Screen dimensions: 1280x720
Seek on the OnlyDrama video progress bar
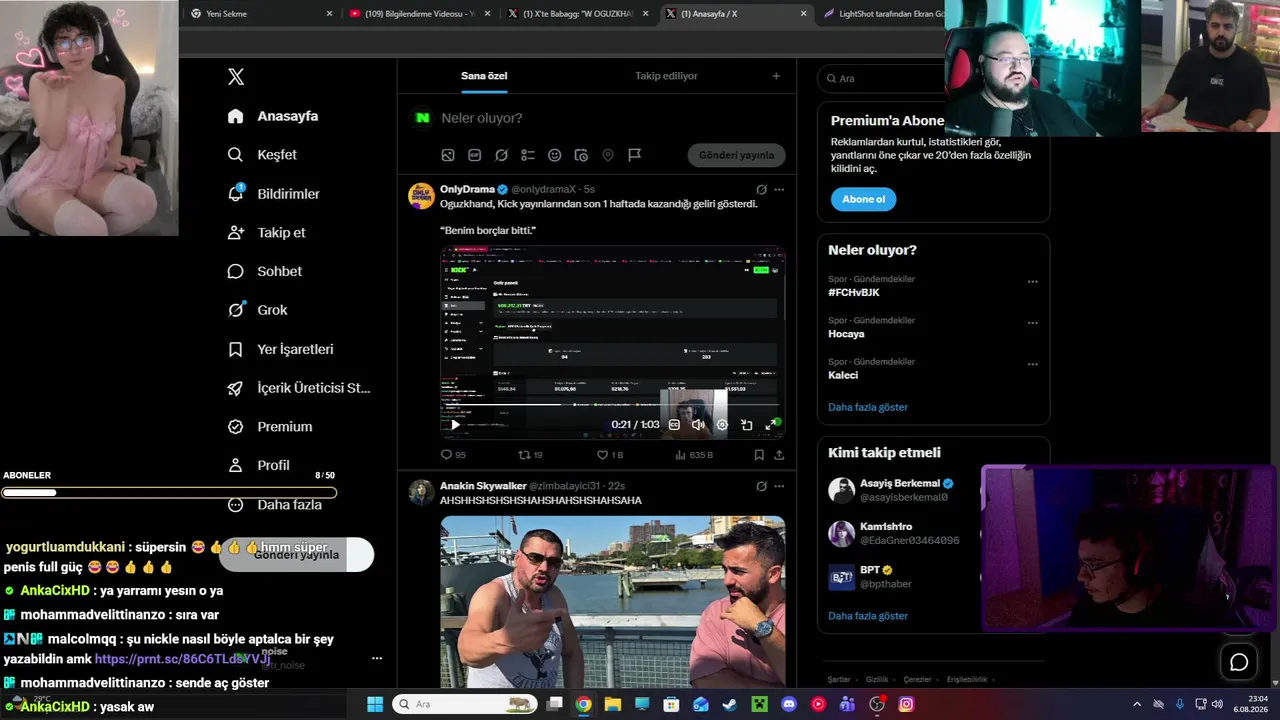(x=612, y=405)
